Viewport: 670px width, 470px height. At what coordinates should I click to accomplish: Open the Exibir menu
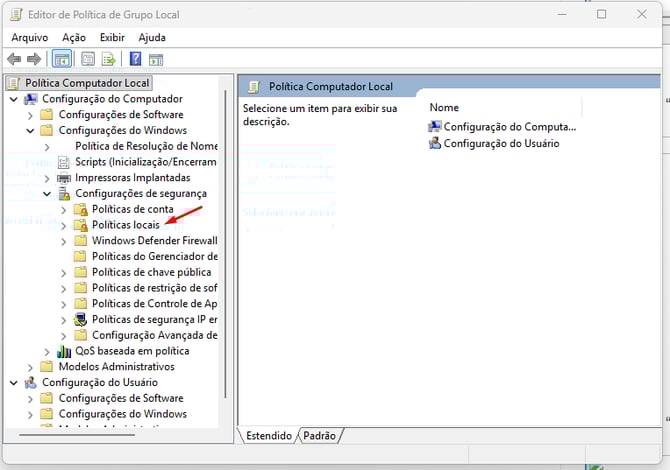tap(112, 37)
